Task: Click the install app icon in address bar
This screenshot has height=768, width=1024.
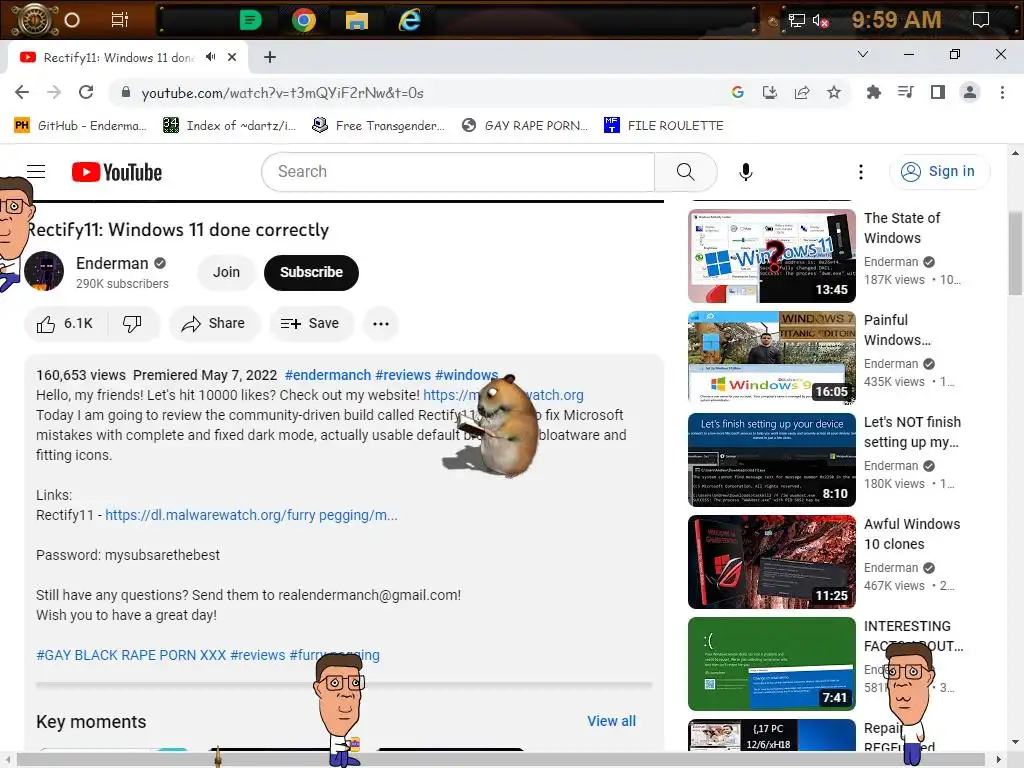Action: coord(770,92)
